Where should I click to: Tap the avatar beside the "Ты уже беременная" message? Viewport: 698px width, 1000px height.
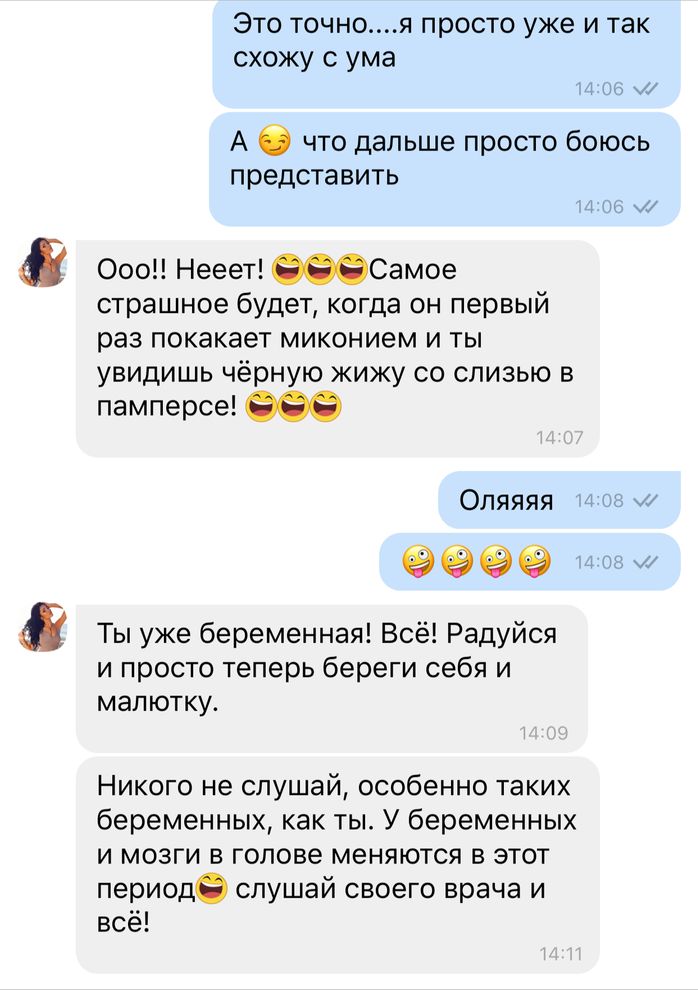pyautogui.click(x=43, y=626)
